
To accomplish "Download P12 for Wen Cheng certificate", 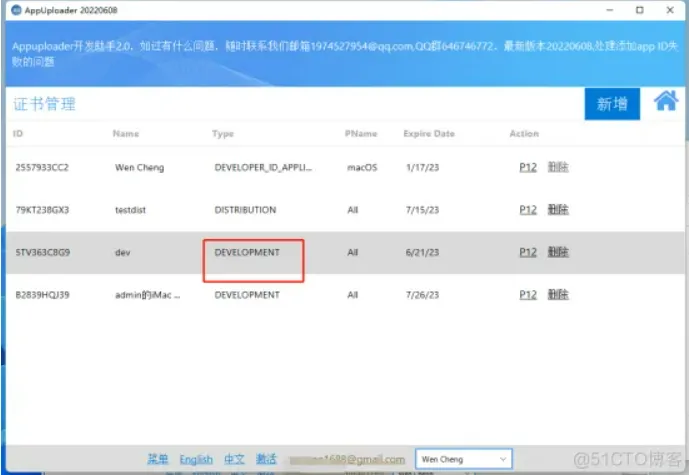I will tap(528, 167).
